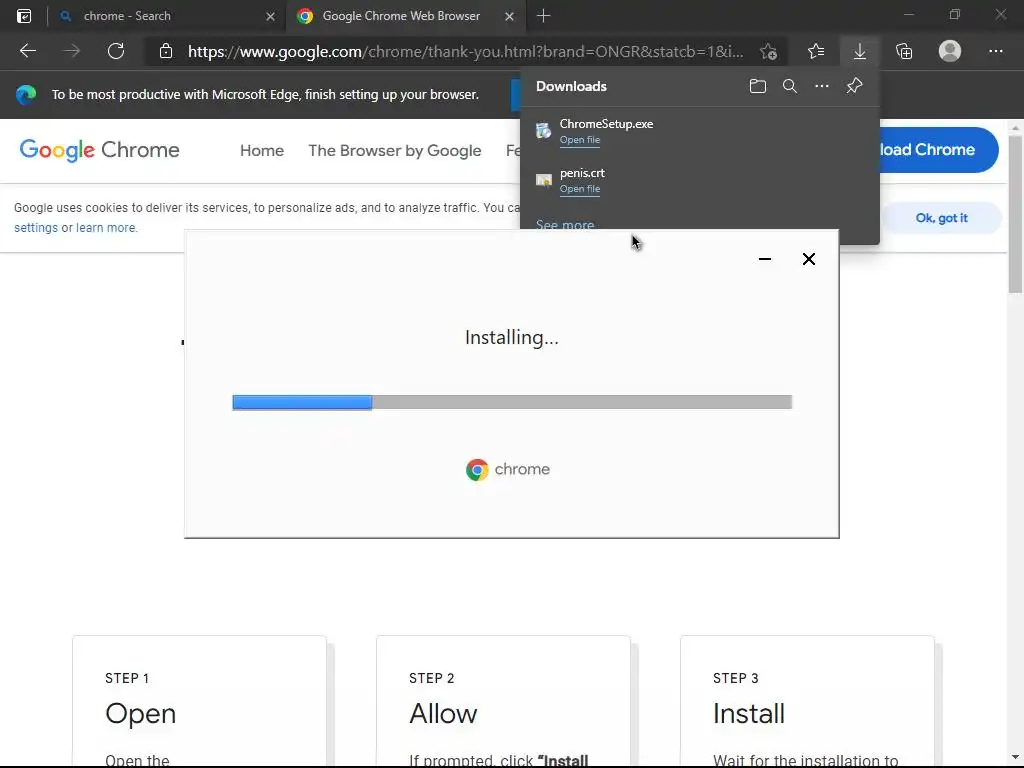This screenshot has width=1024, height=768.
Task: Toggle the Downloads toolbar button
Action: pyautogui.click(x=860, y=51)
